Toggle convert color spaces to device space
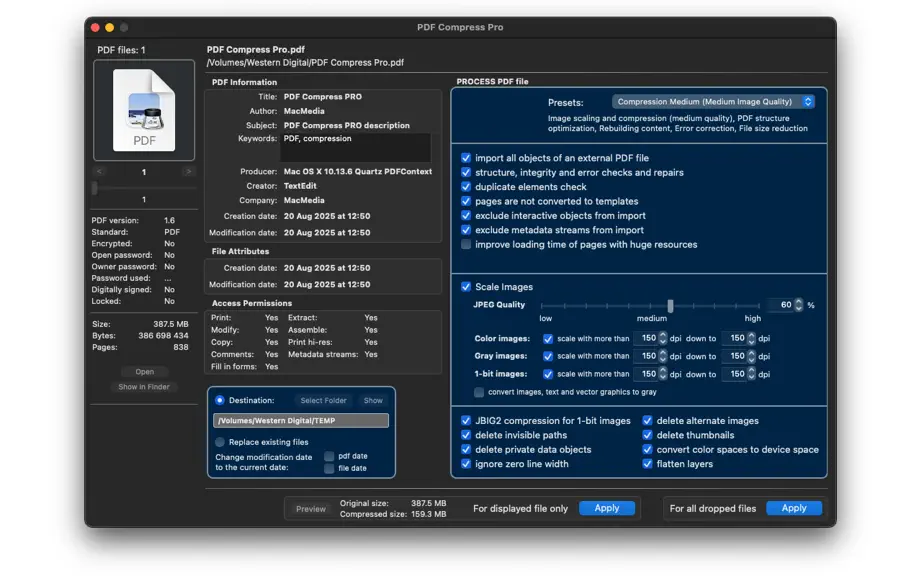 click(647, 450)
